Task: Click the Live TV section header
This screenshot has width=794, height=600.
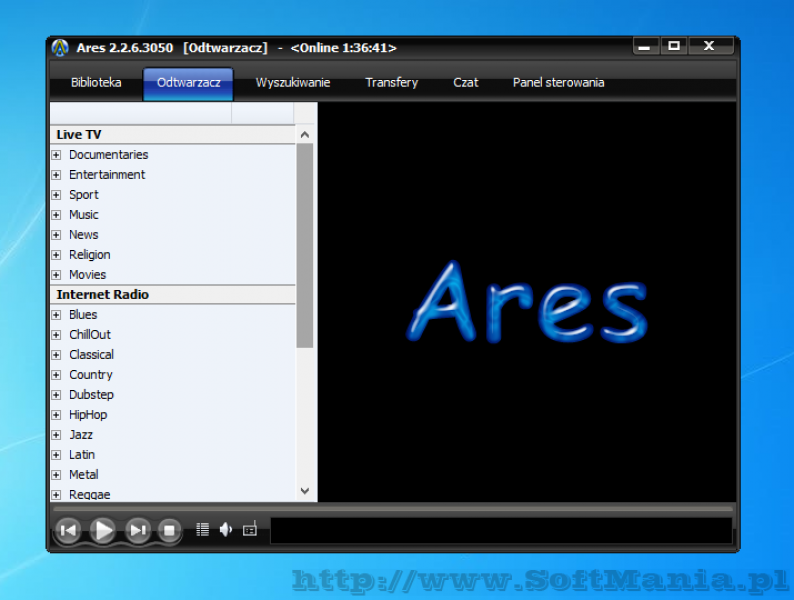Action: coord(173,135)
